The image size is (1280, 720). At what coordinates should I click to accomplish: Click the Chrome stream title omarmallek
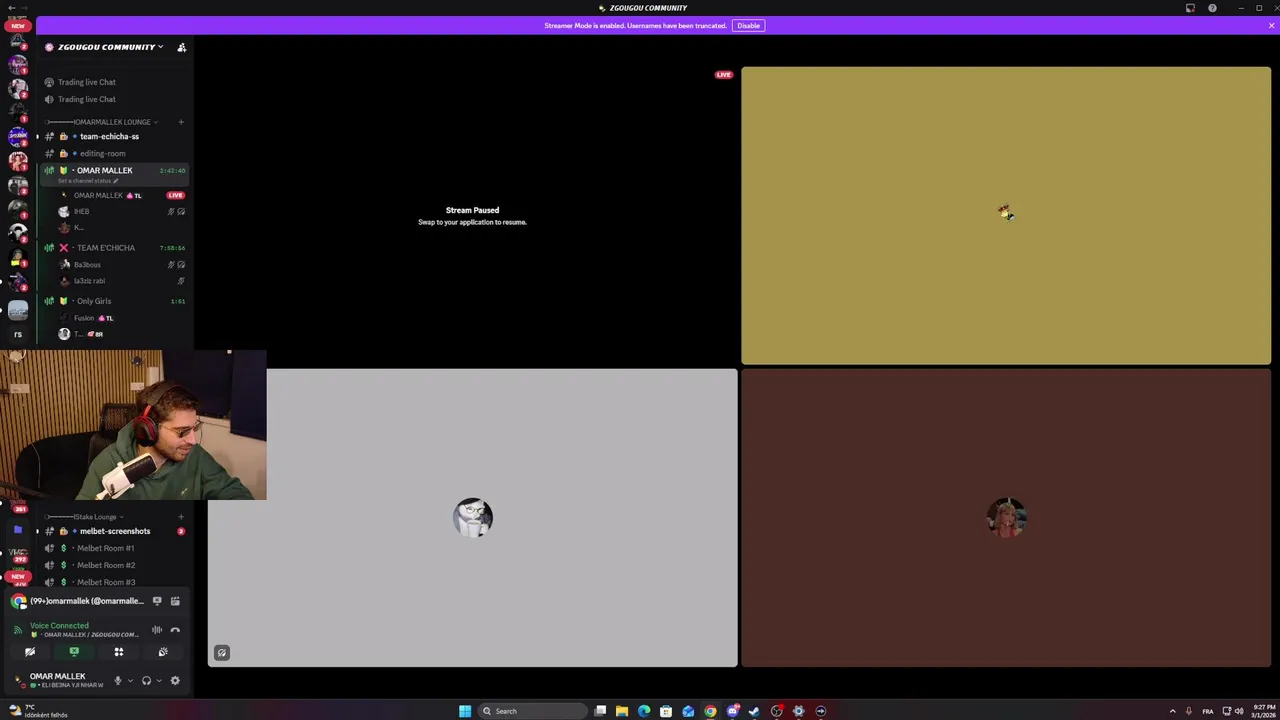87,601
